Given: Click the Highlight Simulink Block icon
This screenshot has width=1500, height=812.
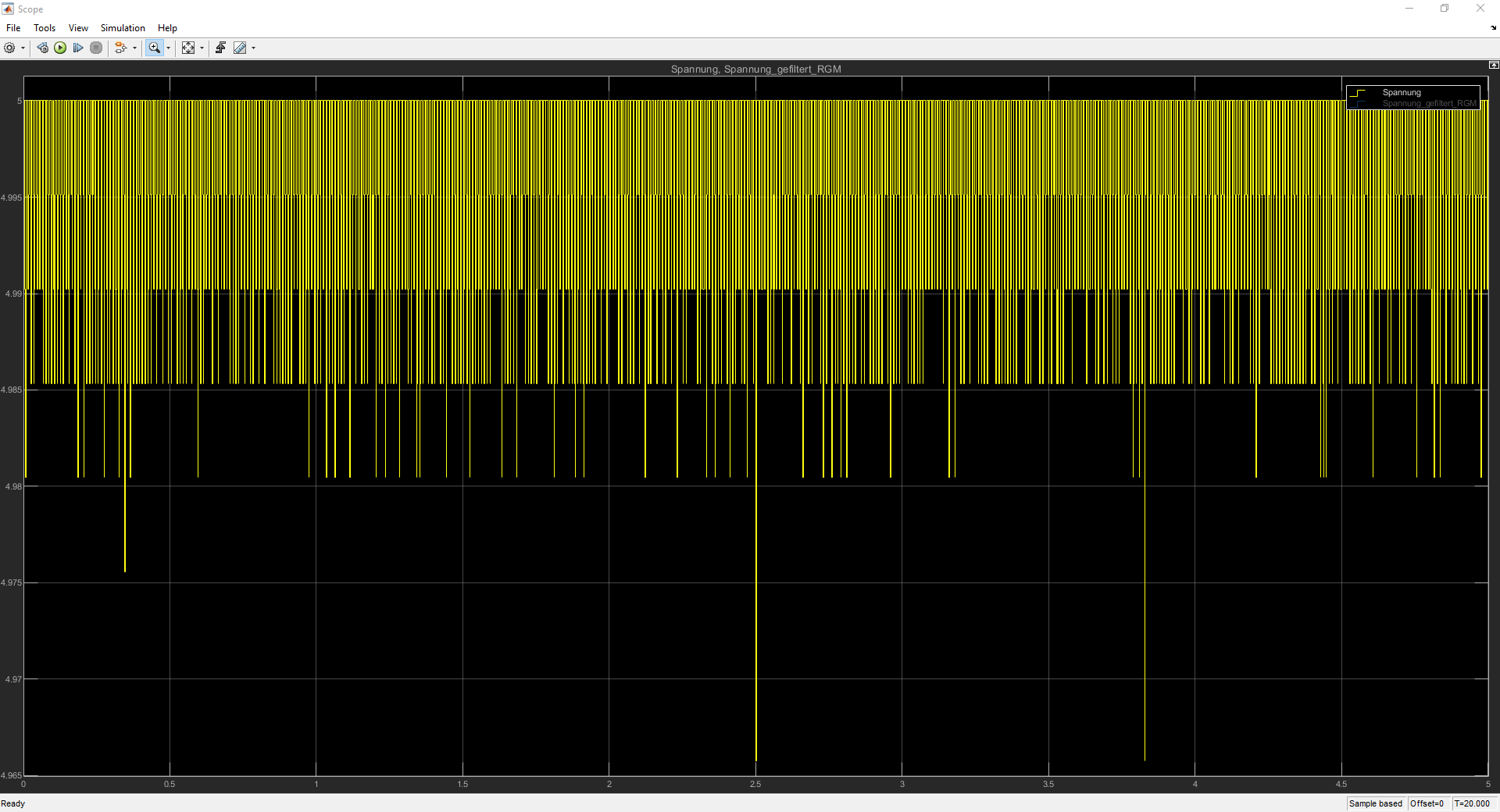Looking at the screenshot, I should 120,48.
